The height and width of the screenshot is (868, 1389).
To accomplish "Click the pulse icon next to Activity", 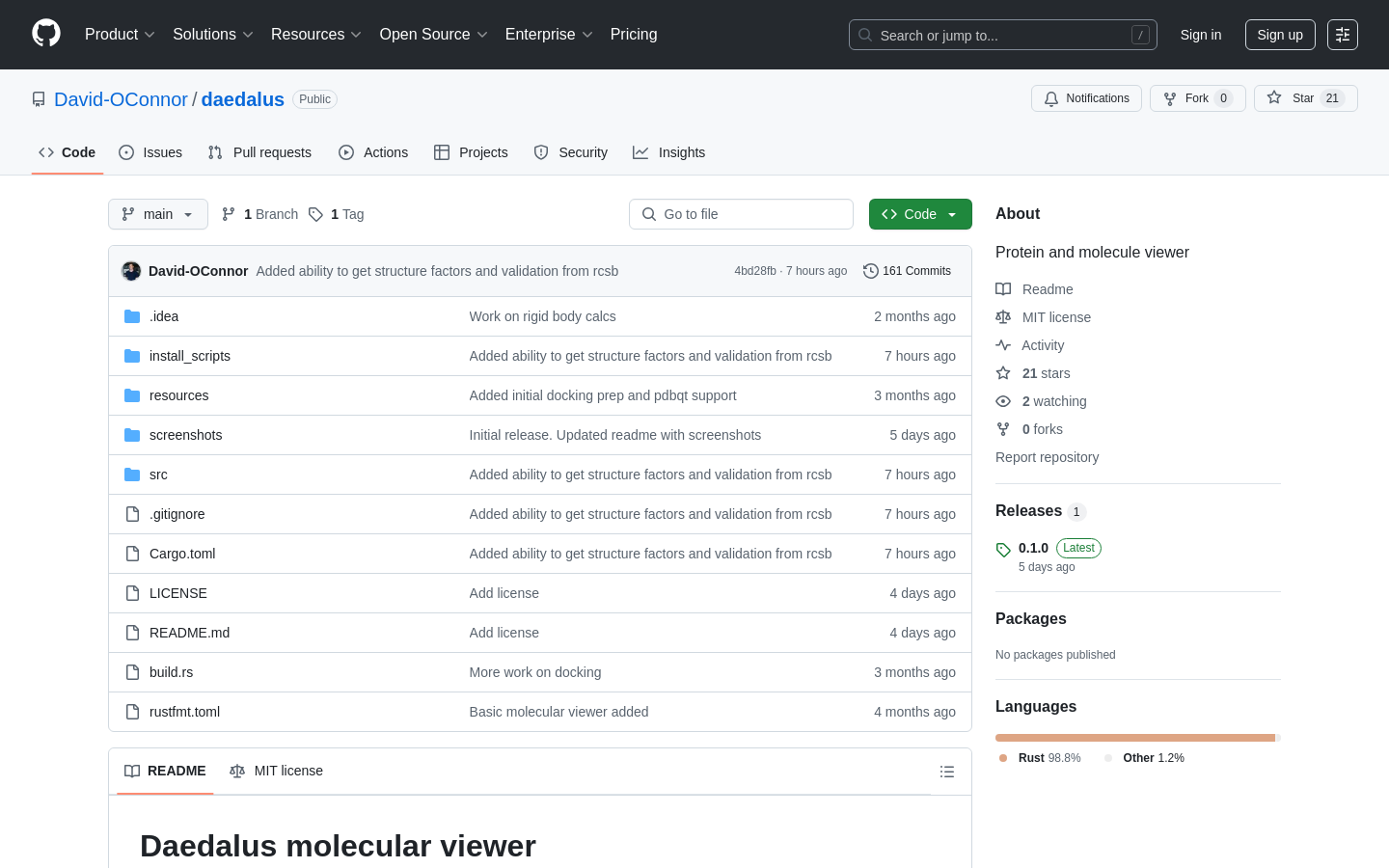I will coord(1003,345).
